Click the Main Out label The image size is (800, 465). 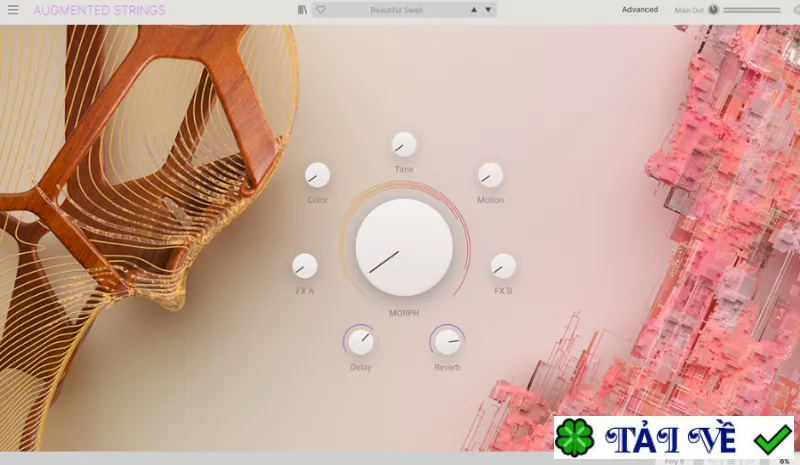[x=689, y=10]
